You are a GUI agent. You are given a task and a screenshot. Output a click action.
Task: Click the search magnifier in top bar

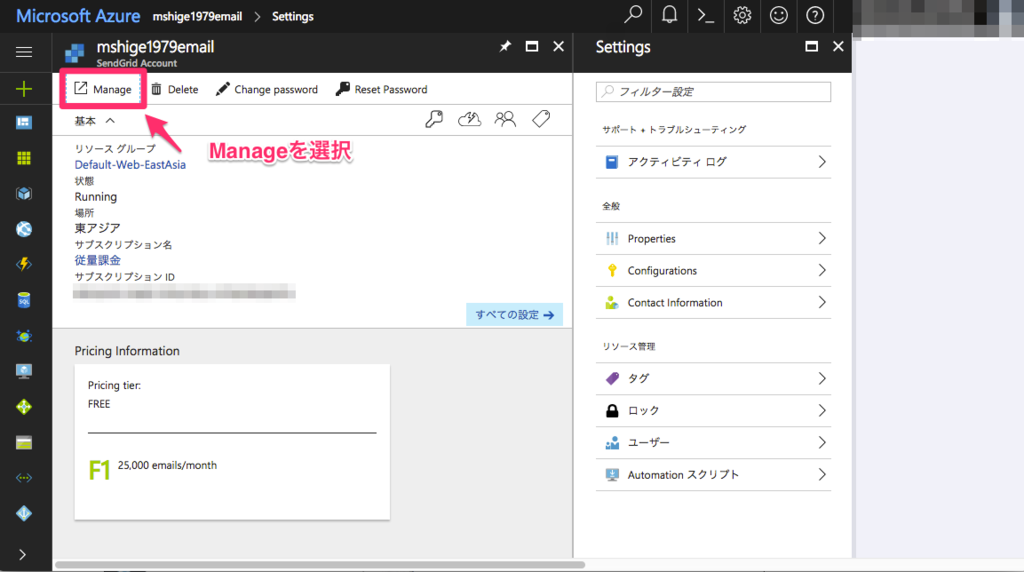(x=632, y=15)
